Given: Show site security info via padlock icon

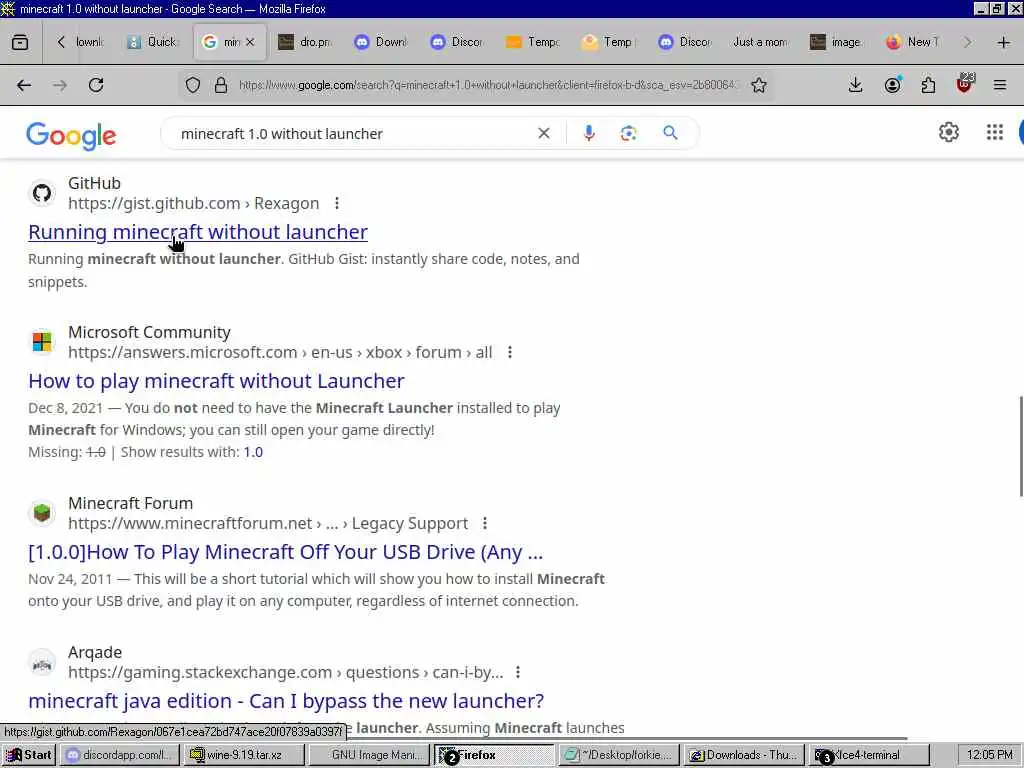Looking at the screenshot, I should (221, 85).
